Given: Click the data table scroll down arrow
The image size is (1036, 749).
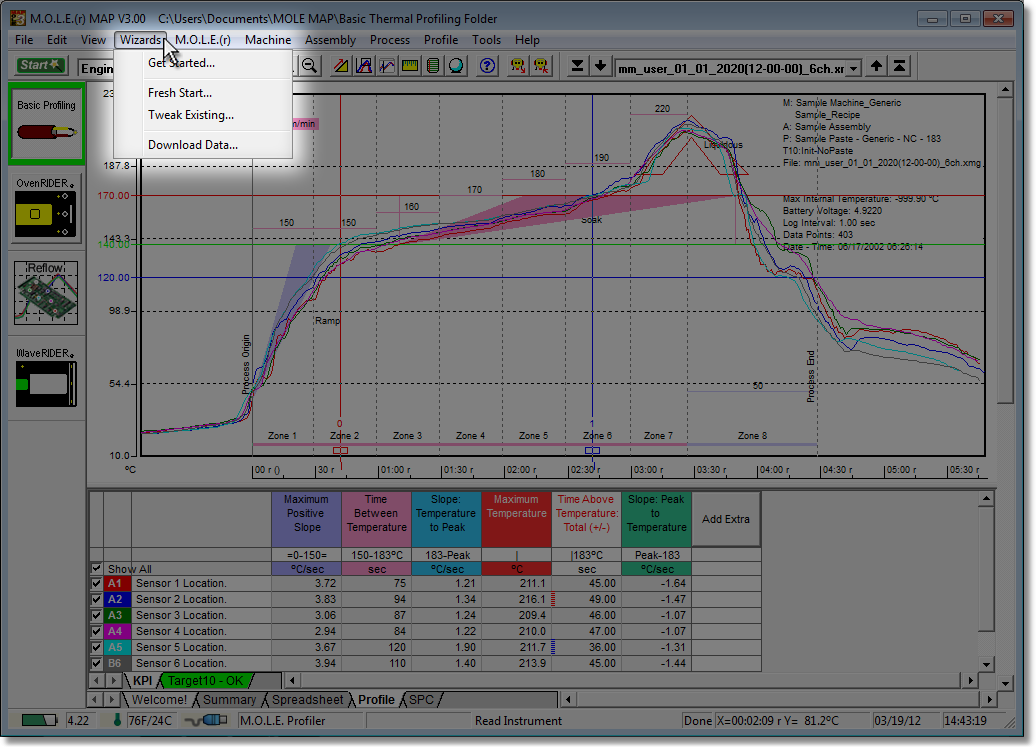Looking at the screenshot, I should (x=986, y=664).
